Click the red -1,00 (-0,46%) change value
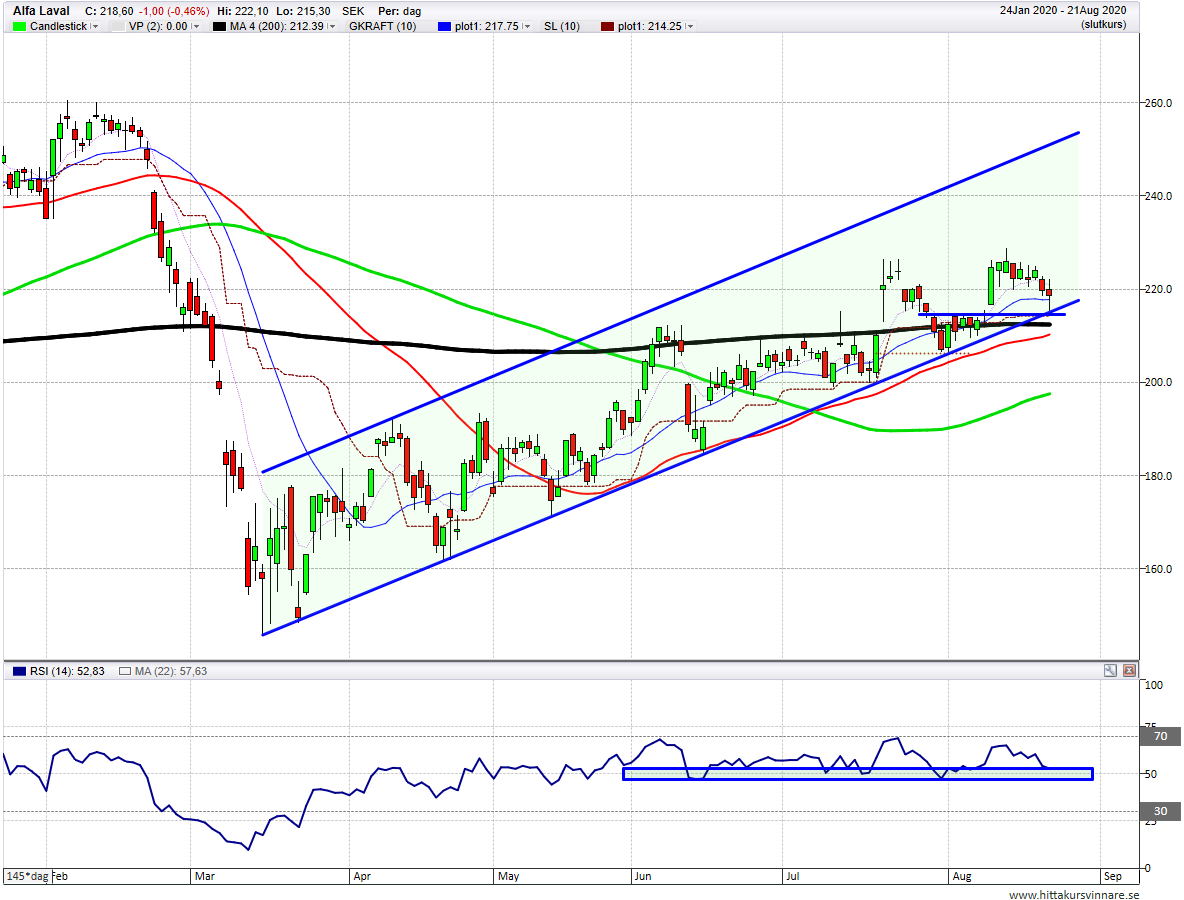 tap(174, 11)
